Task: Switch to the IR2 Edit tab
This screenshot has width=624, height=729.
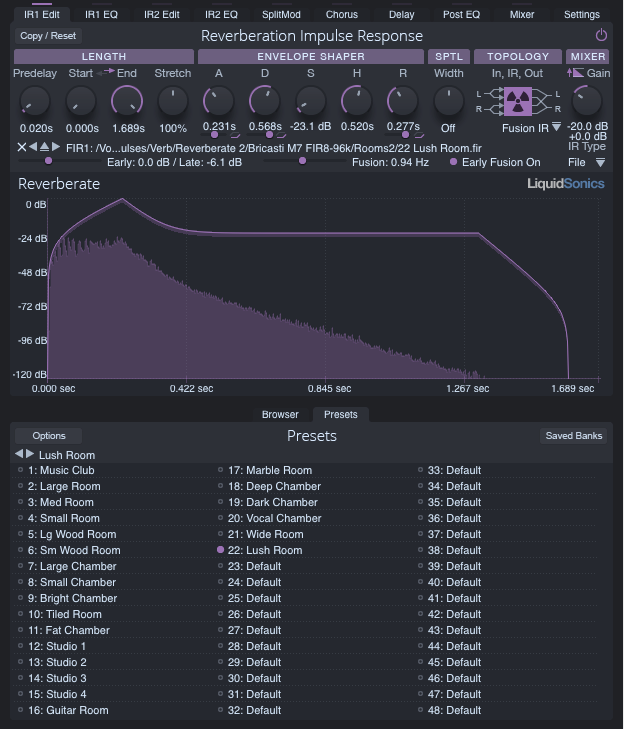Action: (x=161, y=14)
